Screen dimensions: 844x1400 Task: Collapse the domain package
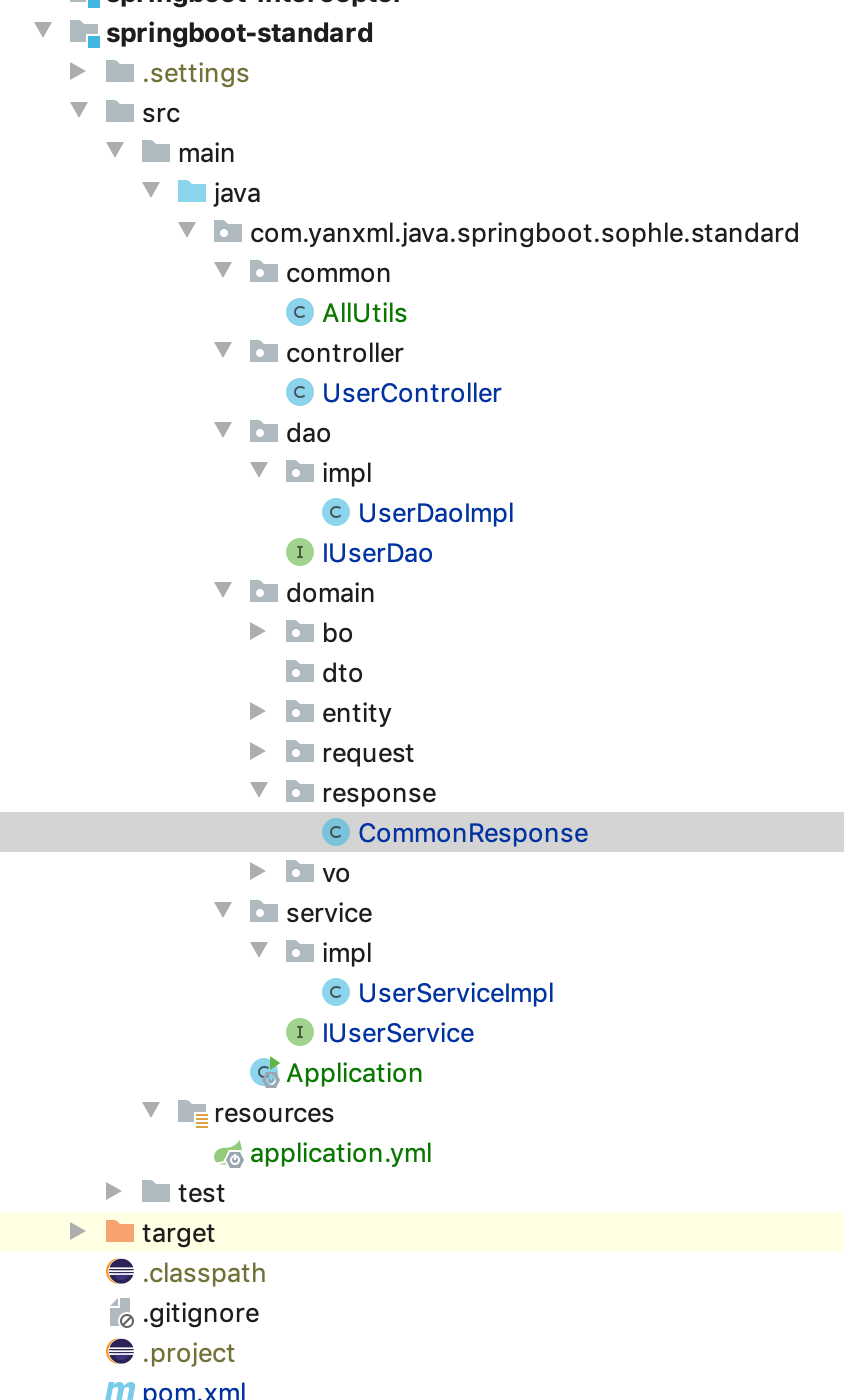coord(222,591)
